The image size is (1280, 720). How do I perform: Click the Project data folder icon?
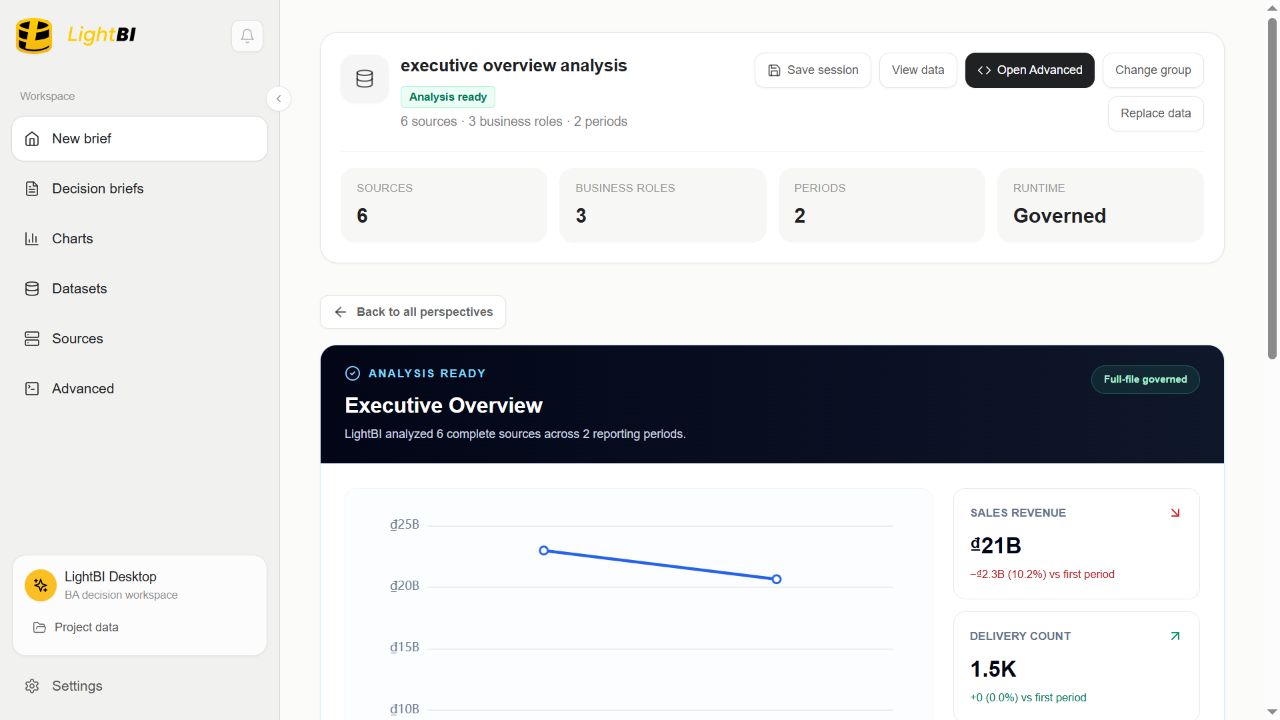pyautogui.click(x=39, y=627)
